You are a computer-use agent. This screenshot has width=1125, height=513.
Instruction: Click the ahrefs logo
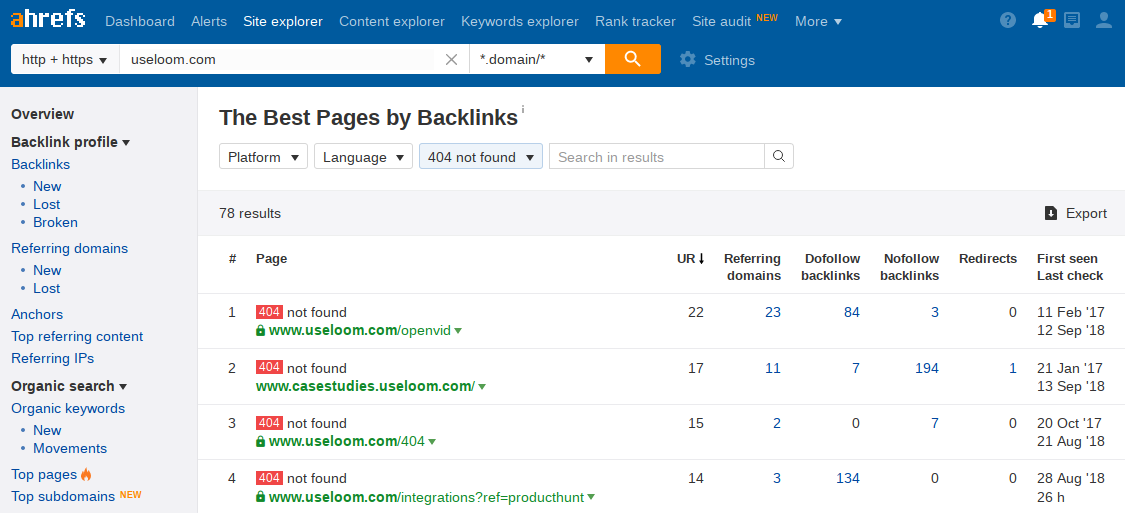pos(48,20)
